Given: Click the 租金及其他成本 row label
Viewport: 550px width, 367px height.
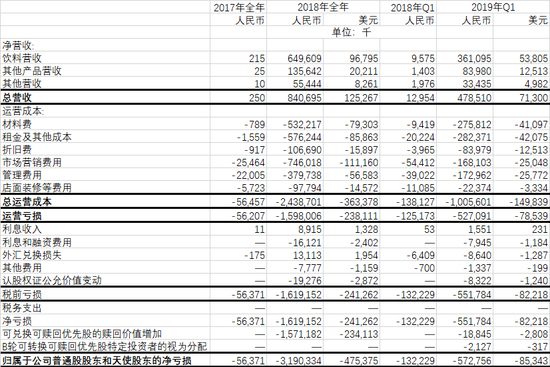Looking at the screenshot, I should click(36, 137).
